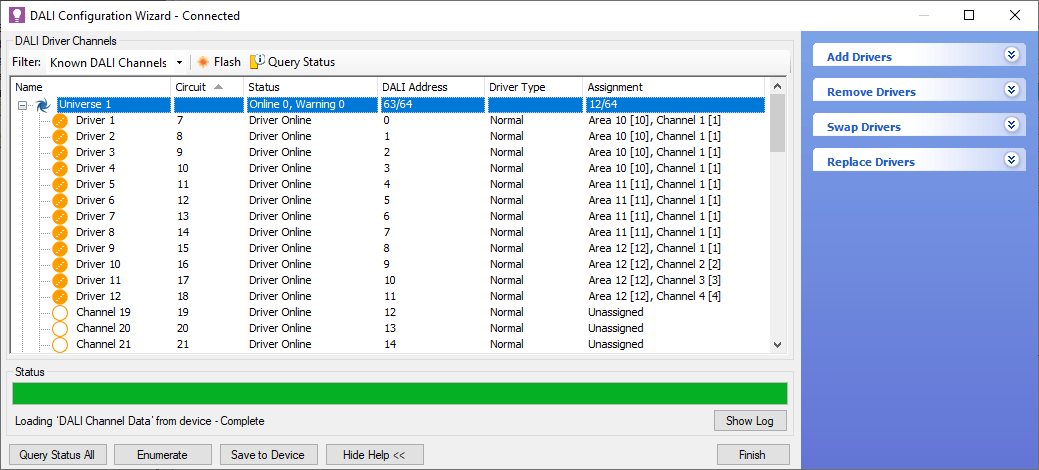Viewport: 1039px width, 470px height.
Task: Click the orange icon beside Driver 6
Action: click(x=60, y=200)
